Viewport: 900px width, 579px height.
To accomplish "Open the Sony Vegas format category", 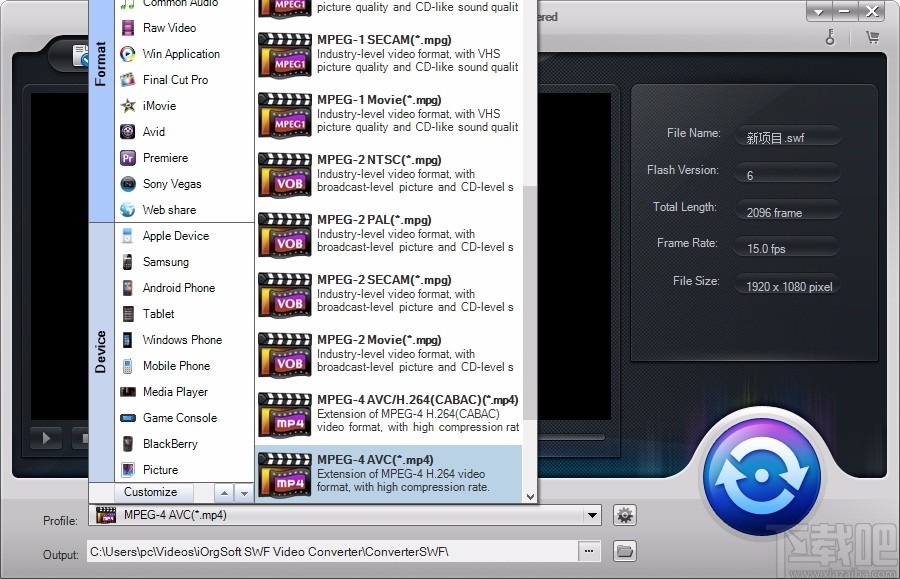I will (173, 184).
